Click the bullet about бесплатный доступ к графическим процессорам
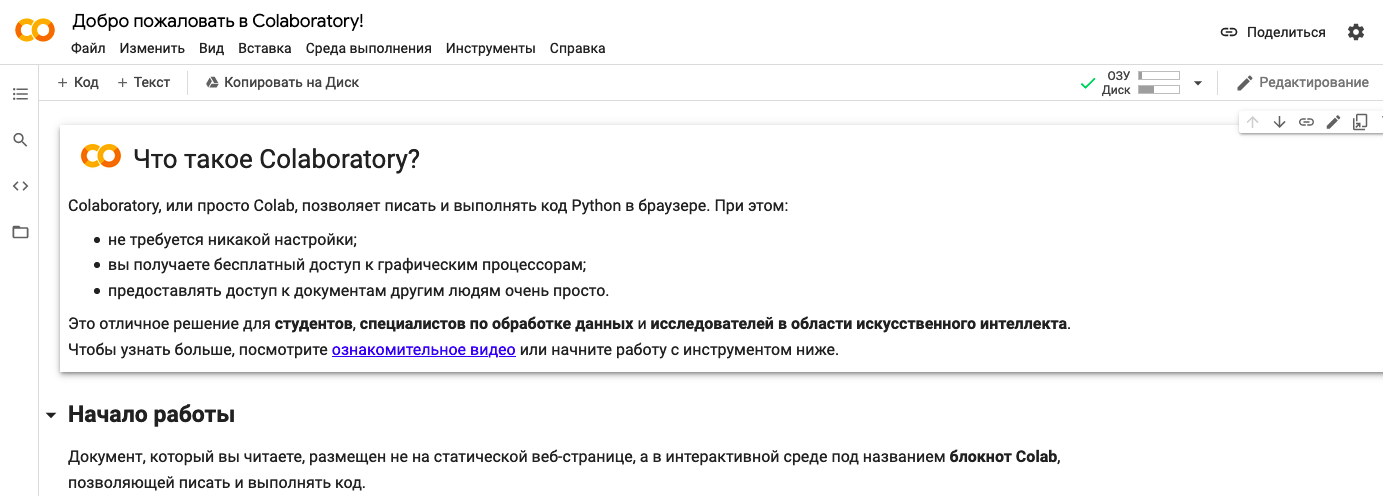Screen dimensions: 1383x496 coord(347,265)
